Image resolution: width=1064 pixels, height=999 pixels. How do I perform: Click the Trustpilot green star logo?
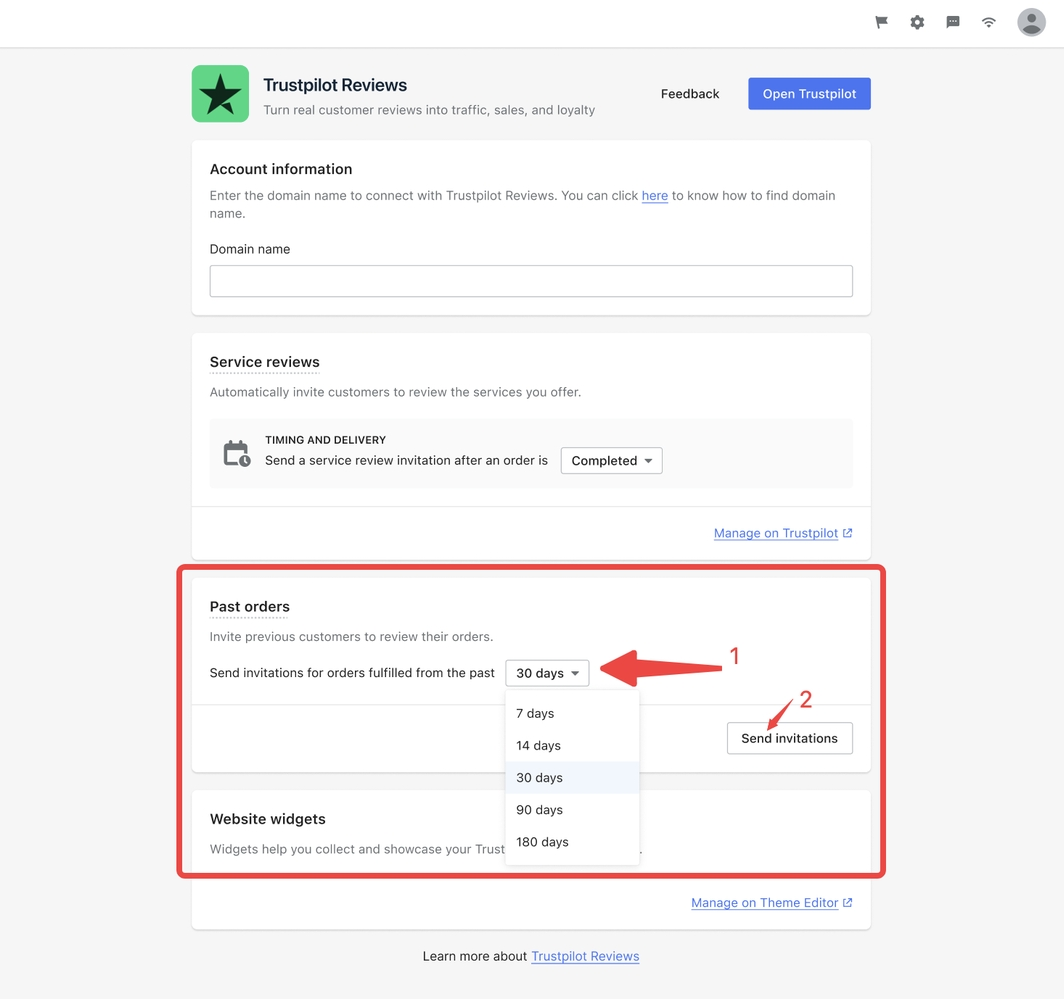coord(221,94)
